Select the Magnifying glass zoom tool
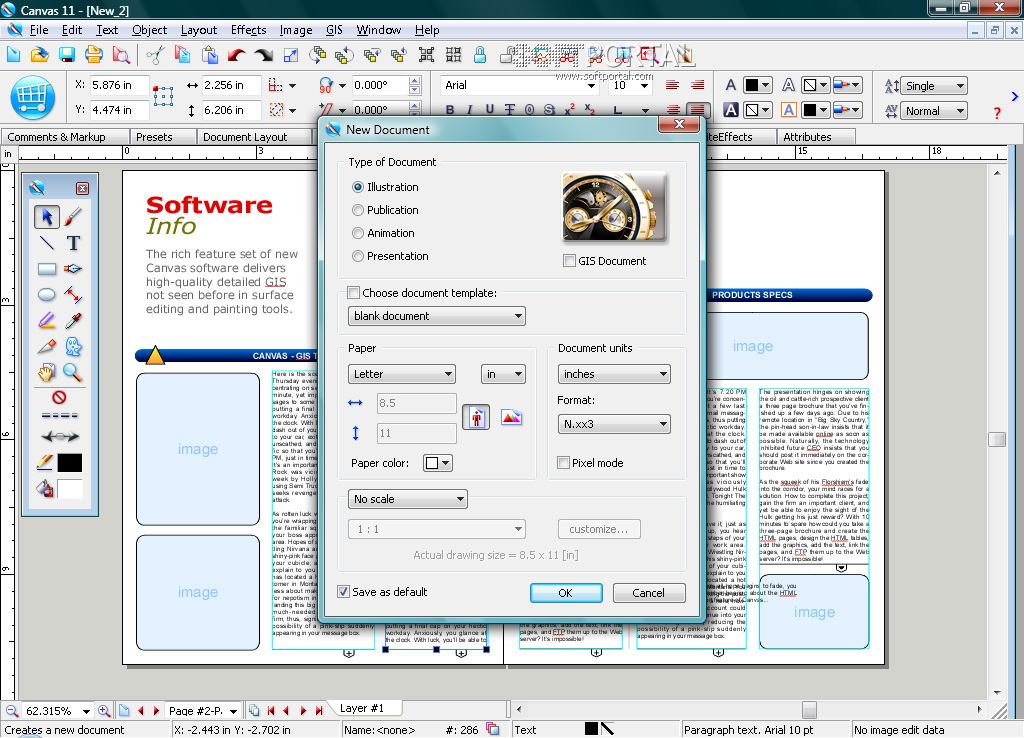This screenshot has width=1024, height=738. 73,373
